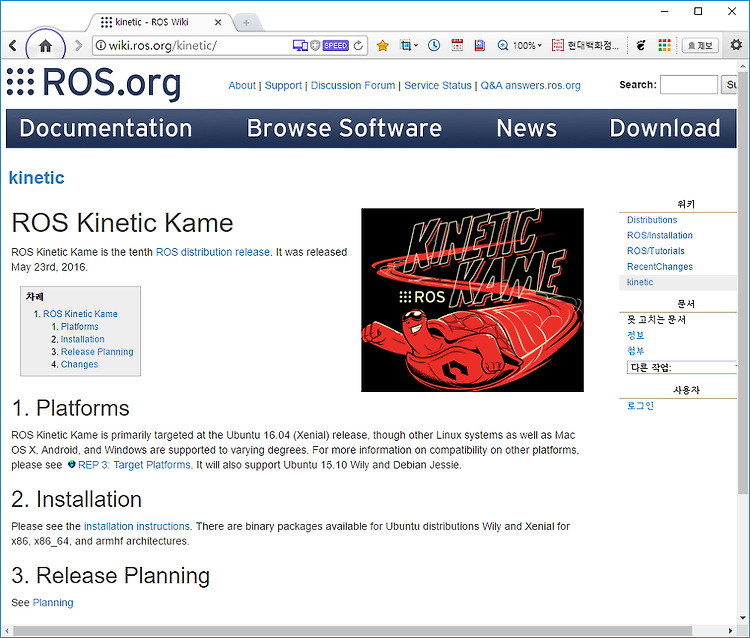This screenshot has height=638, width=750.
Task: Jump to Release Planning in contents
Action: pyautogui.click(x=97, y=352)
